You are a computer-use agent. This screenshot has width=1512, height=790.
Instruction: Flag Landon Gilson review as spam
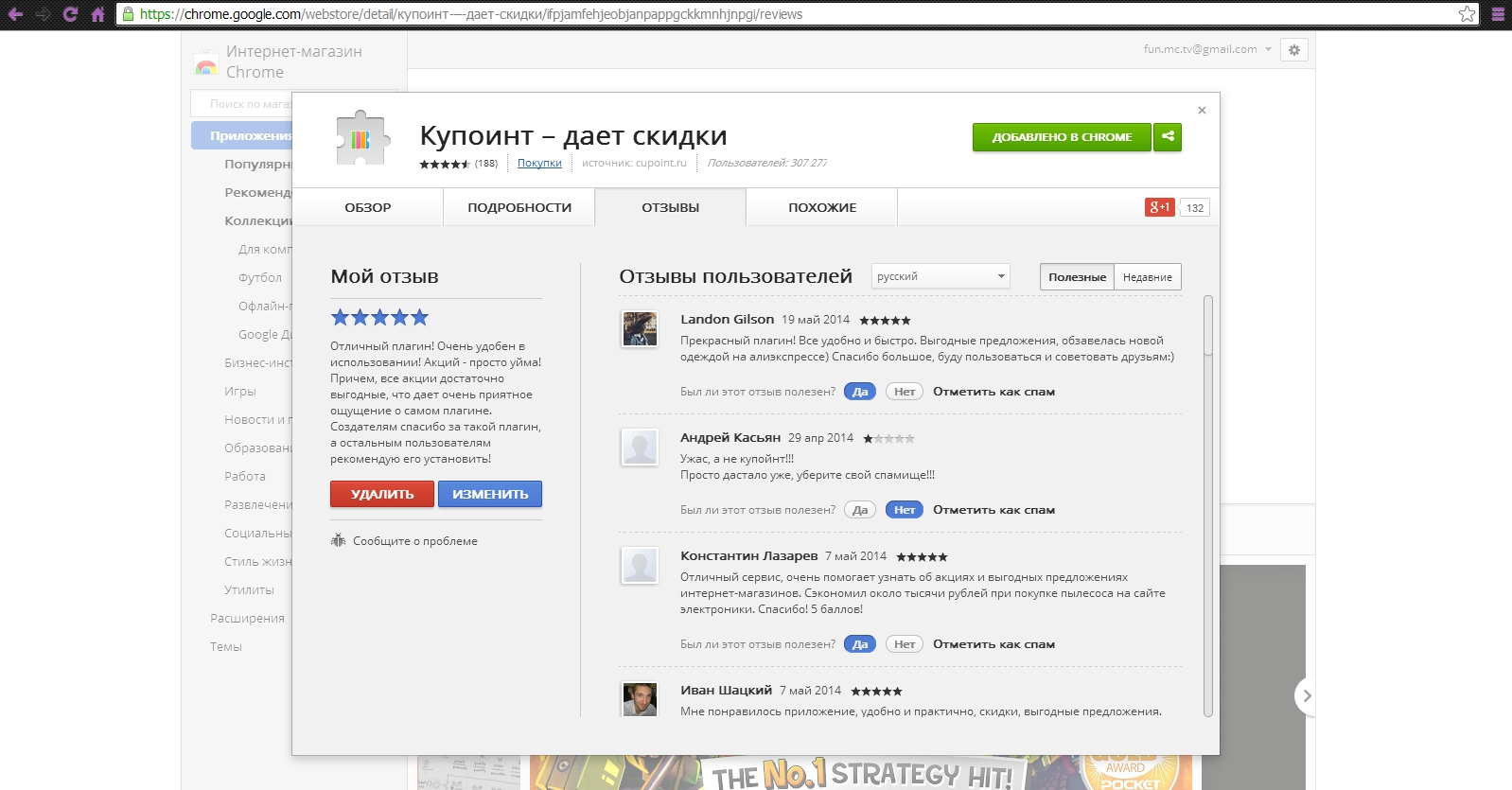click(993, 392)
